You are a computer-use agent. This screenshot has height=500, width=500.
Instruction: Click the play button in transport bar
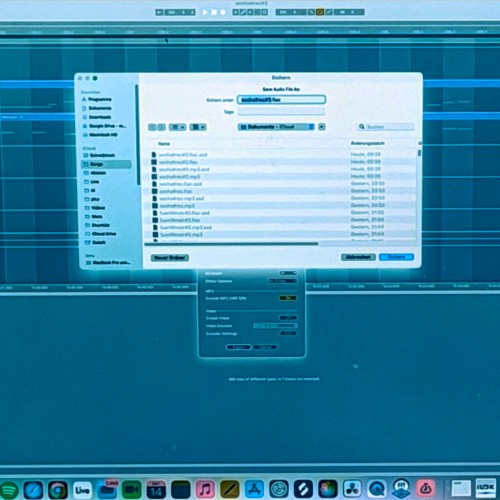click(205, 12)
